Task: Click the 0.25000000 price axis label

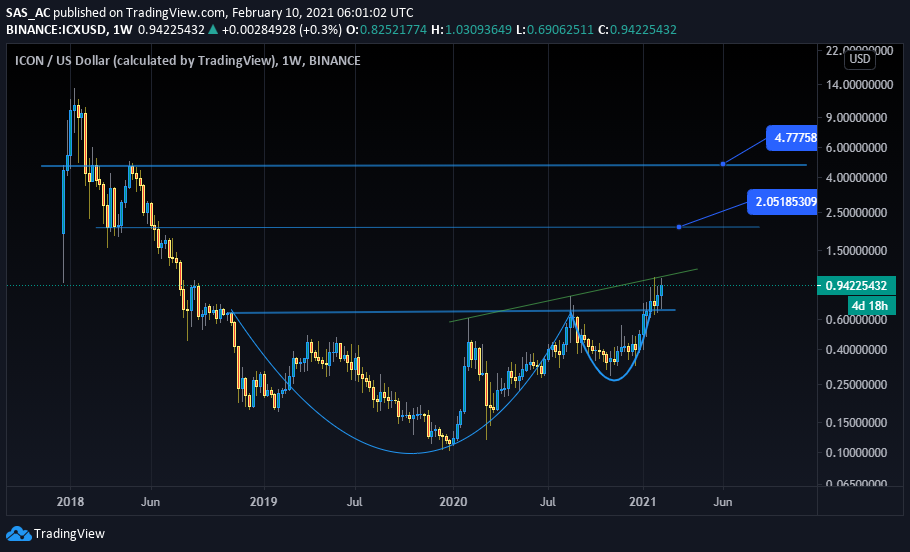Action: 856,384
